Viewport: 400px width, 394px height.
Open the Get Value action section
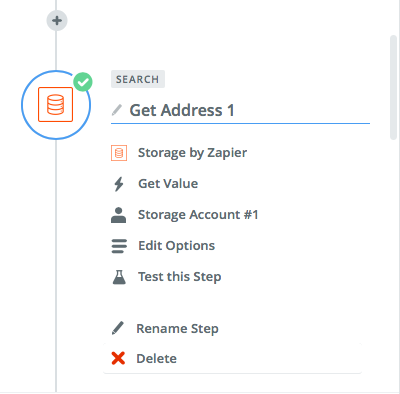coord(168,184)
